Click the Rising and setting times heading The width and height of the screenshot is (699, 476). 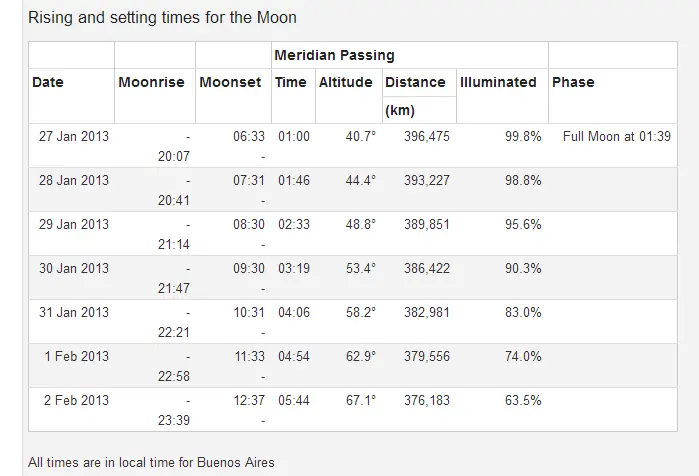click(162, 18)
